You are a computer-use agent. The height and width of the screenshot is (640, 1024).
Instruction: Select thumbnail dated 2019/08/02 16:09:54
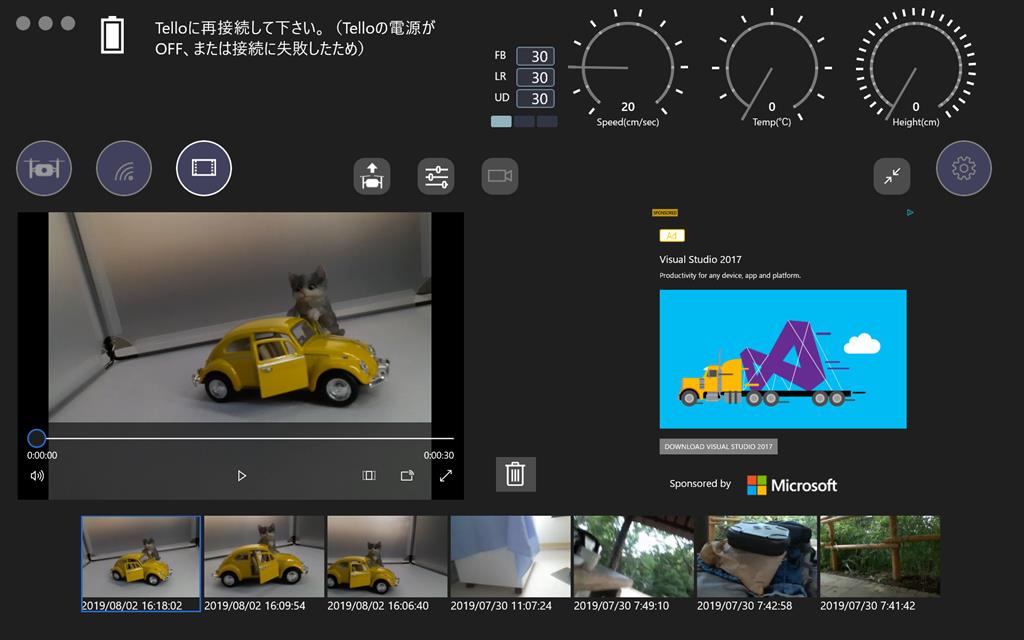pyautogui.click(x=264, y=557)
